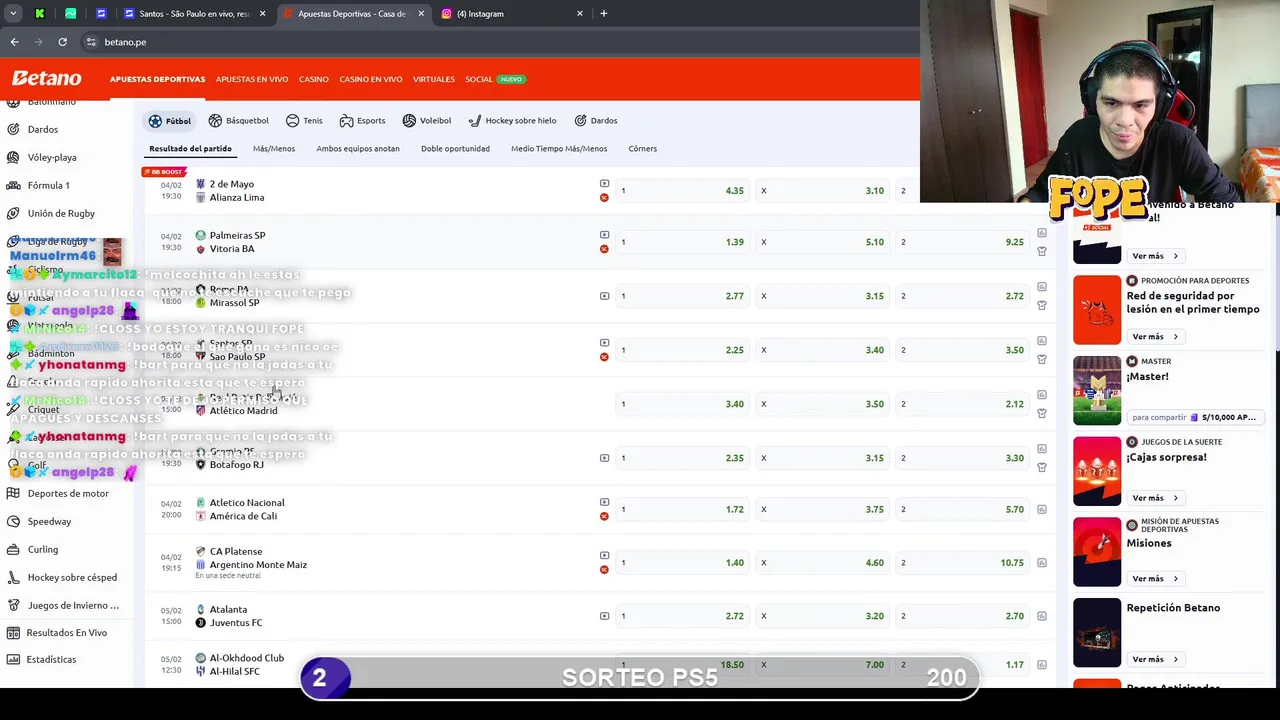Close the Apuestas Deportivas browser tab
The height and width of the screenshot is (720, 1280).
[420, 13]
